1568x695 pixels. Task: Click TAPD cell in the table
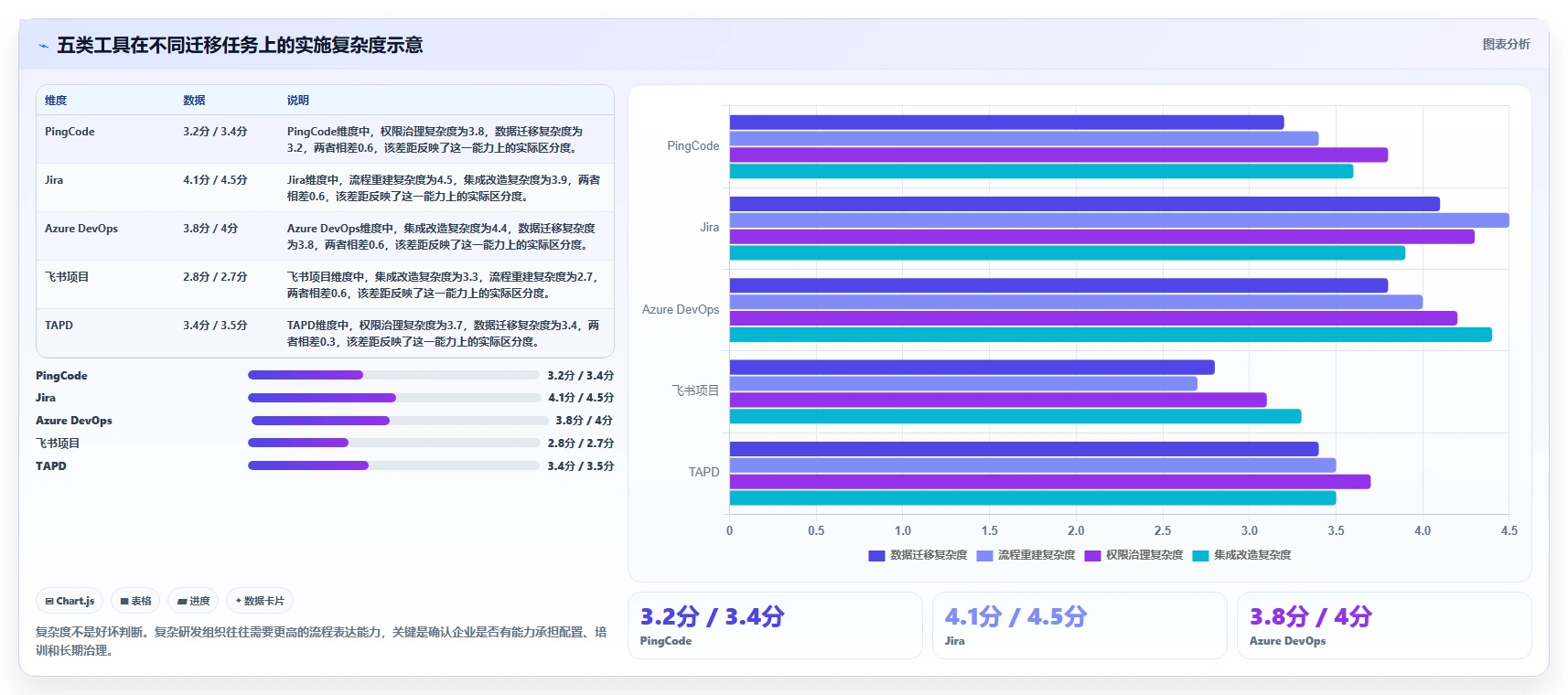(59, 326)
